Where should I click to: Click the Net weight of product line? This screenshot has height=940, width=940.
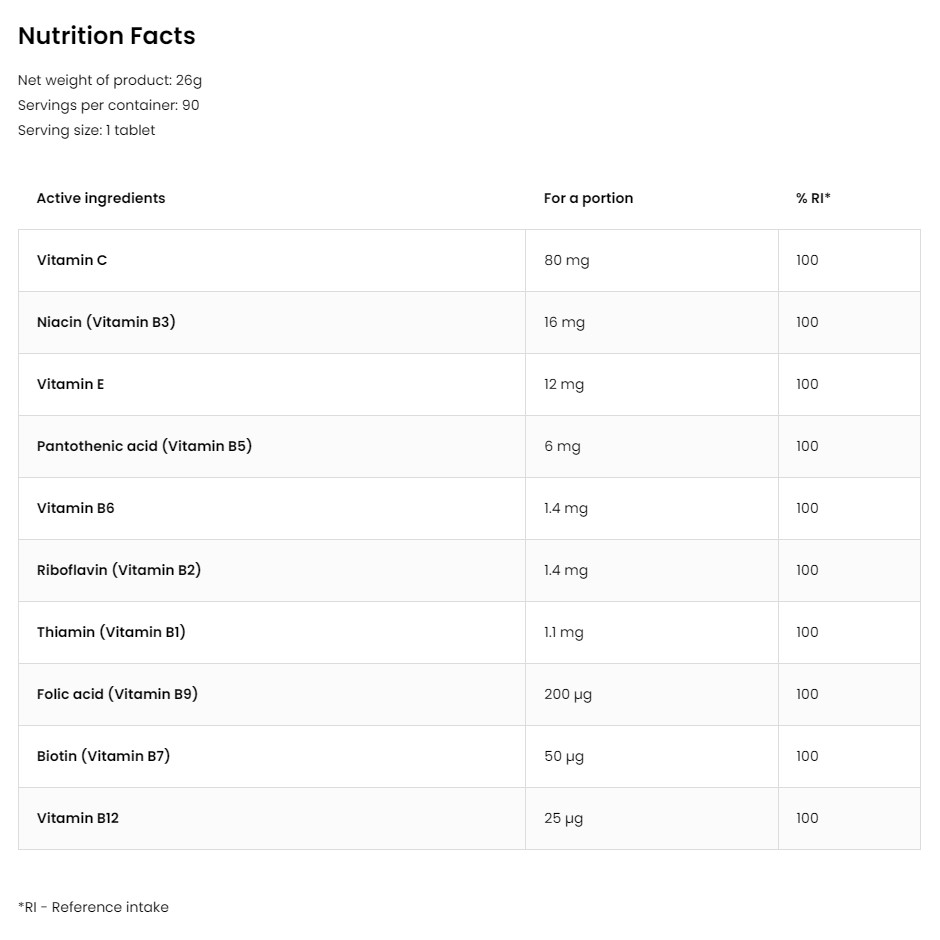[x=110, y=80]
